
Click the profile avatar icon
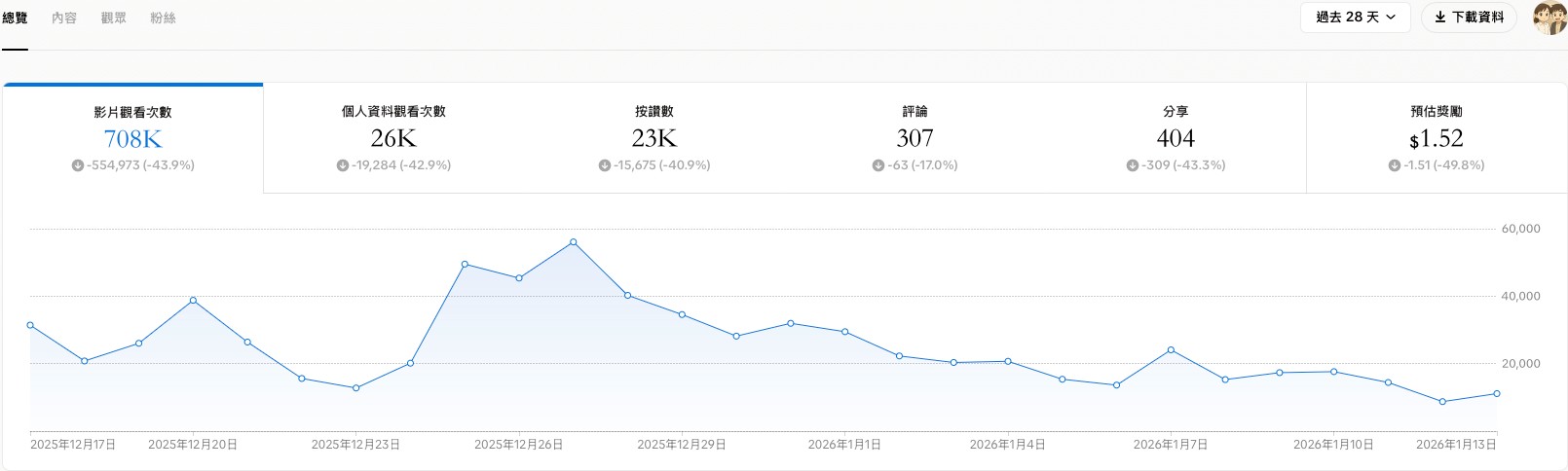[x=1549, y=18]
